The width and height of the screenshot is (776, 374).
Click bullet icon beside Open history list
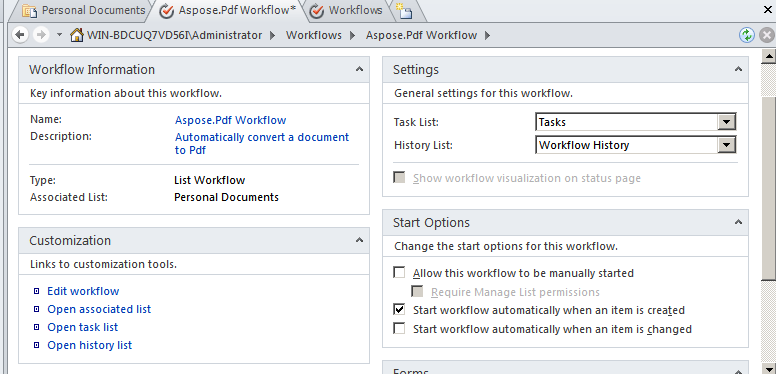(x=36, y=345)
